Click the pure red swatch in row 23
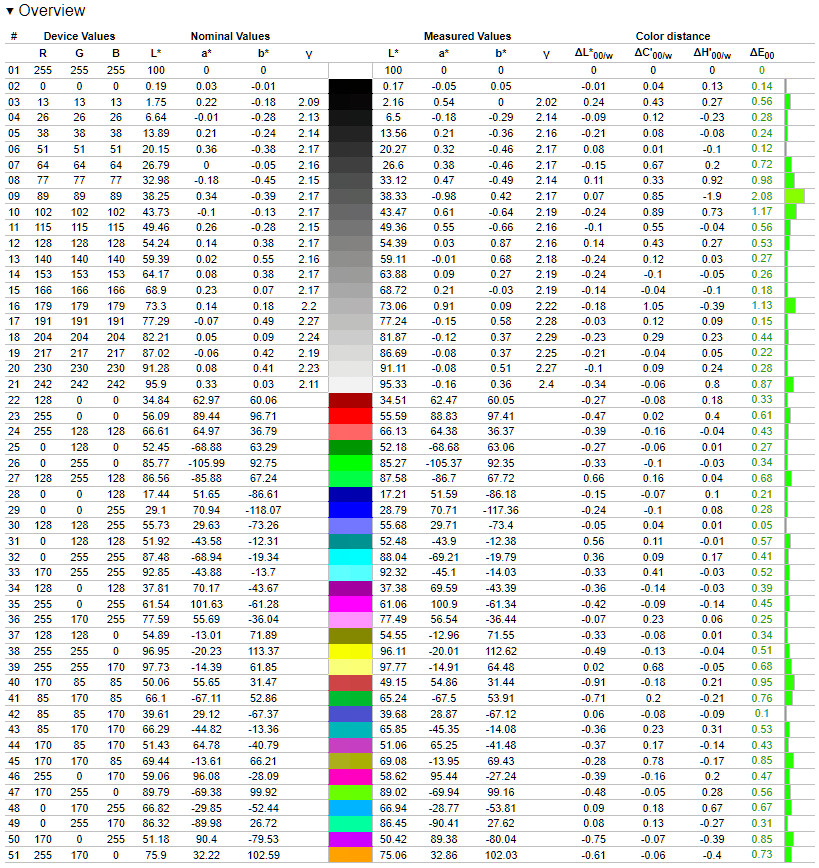The image size is (819, 868). (x=350, y=416)
